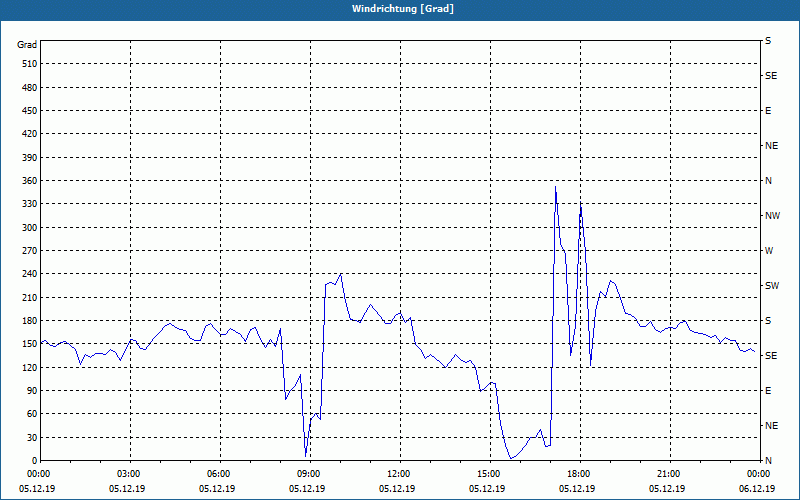This screenshot has height=500, width=800.
Task: Click the '05.12.19' date under '12:00'
Action: click(x=397, y=489)
